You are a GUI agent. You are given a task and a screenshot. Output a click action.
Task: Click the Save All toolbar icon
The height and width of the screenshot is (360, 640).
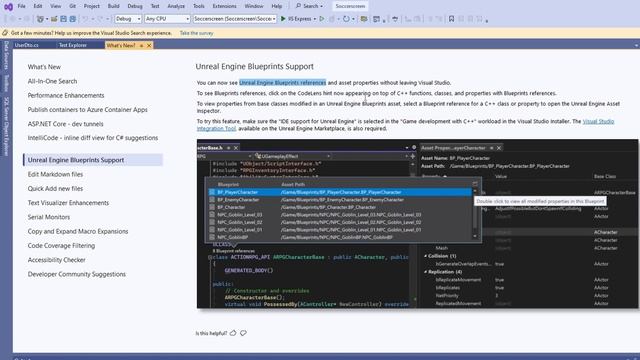click(73, 19)
